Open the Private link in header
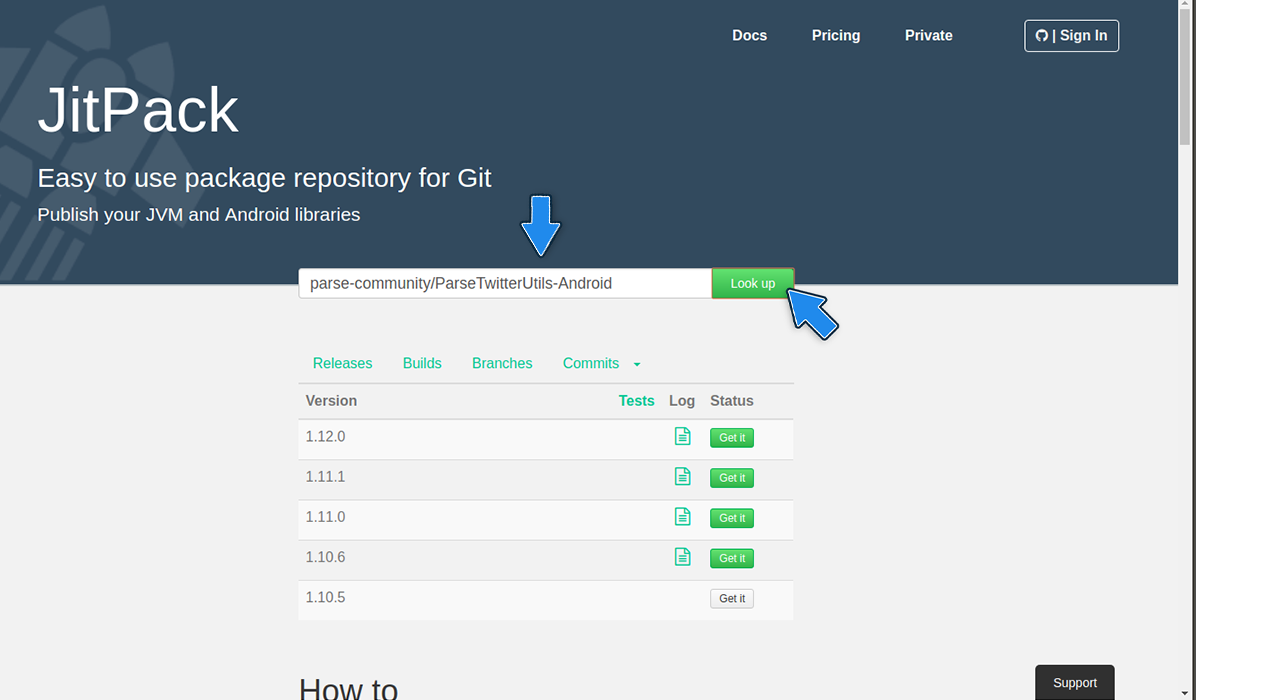 pyautogui.click(x=929, y=35)
